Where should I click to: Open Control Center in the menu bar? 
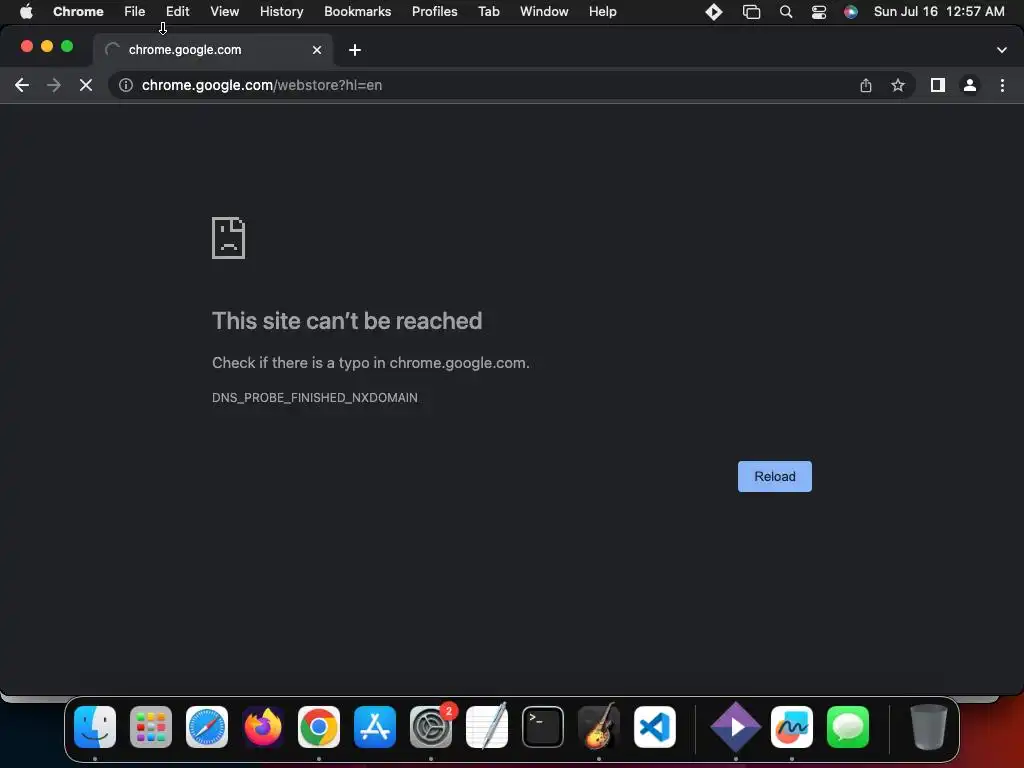pos(818,12)
